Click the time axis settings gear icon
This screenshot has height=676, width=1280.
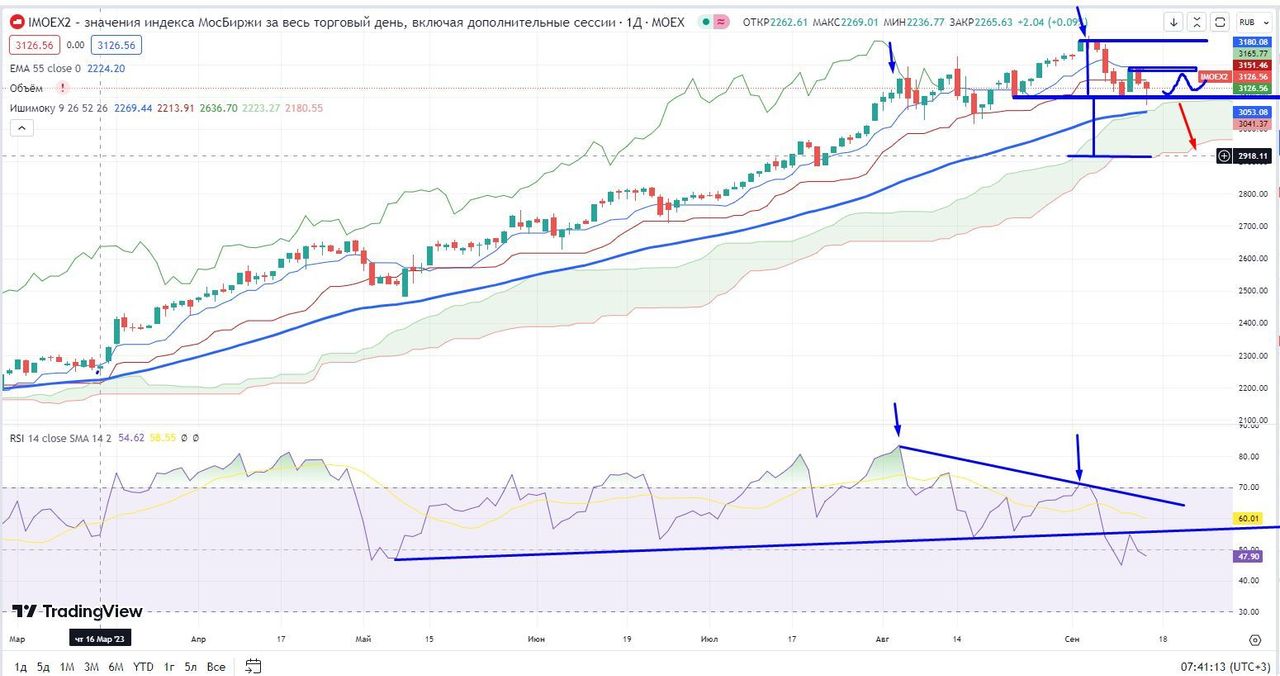(1254, 638)
